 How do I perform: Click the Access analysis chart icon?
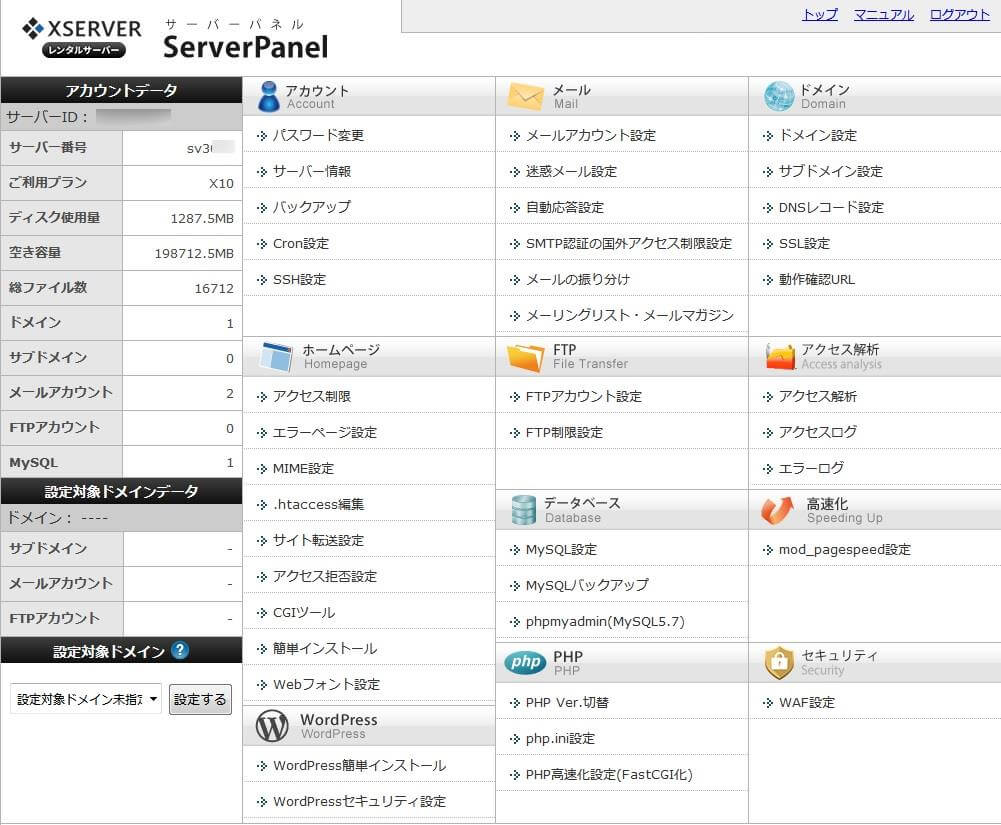780,356
